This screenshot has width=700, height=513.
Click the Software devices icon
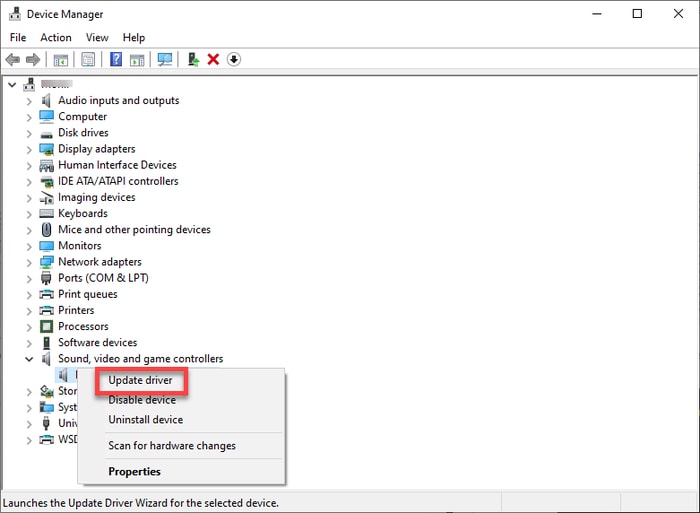coord(46,343)
